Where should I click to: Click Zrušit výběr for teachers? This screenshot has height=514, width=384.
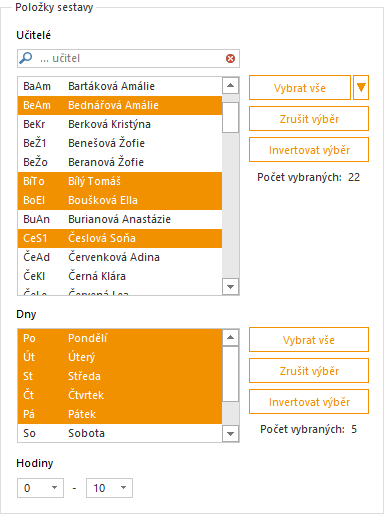pyautogui.click(x=309, y=119)
